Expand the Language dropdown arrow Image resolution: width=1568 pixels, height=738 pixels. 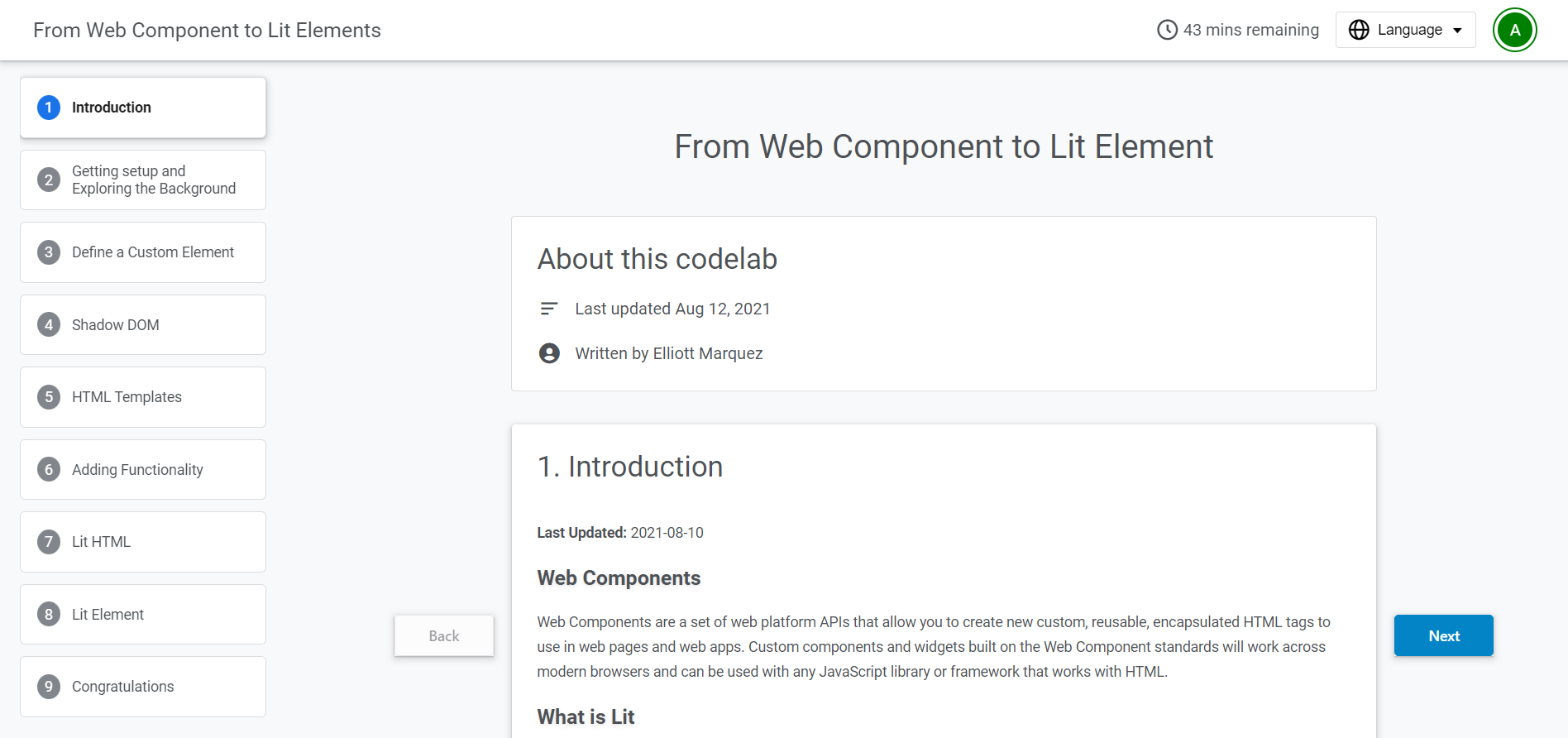click(1457, 31)
